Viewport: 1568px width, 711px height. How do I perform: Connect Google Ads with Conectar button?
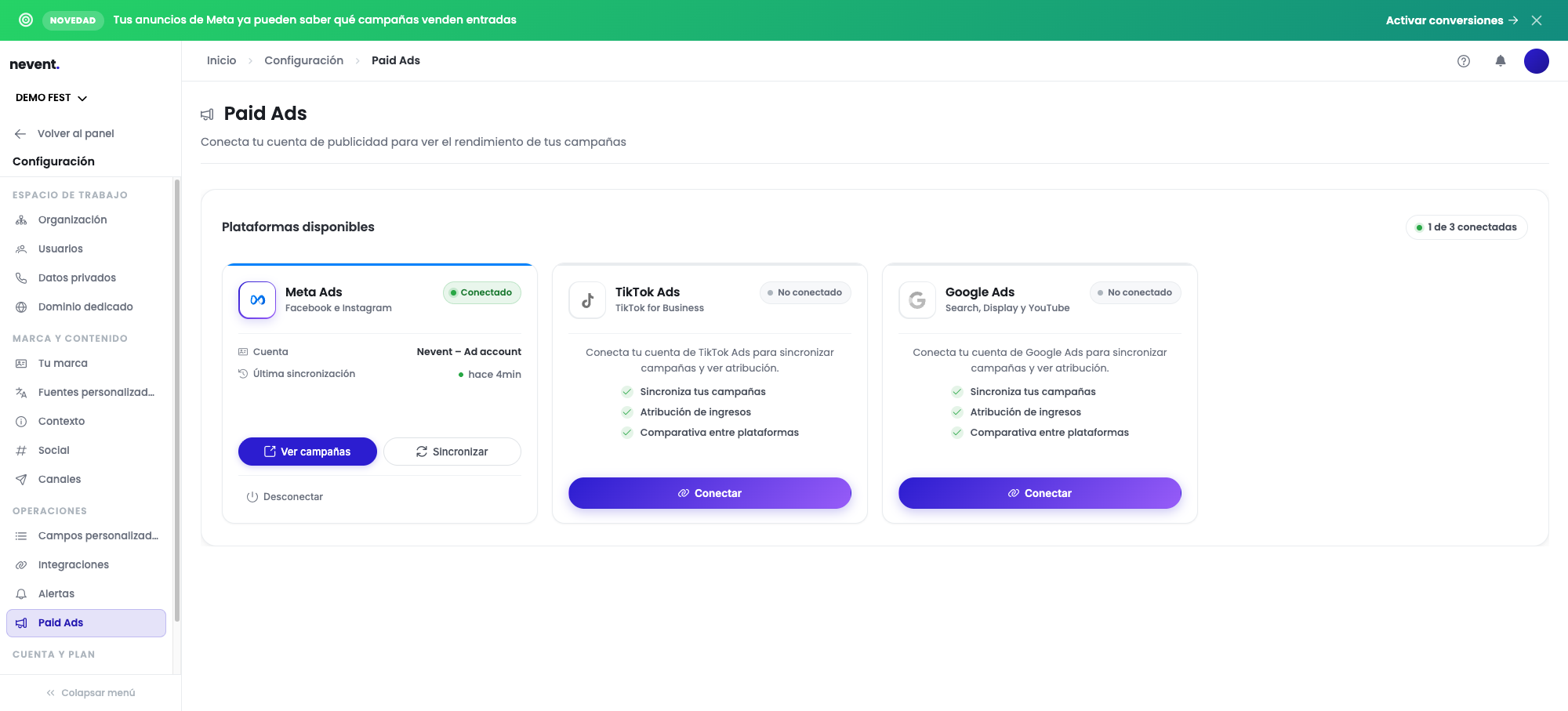pos(1040,493)
